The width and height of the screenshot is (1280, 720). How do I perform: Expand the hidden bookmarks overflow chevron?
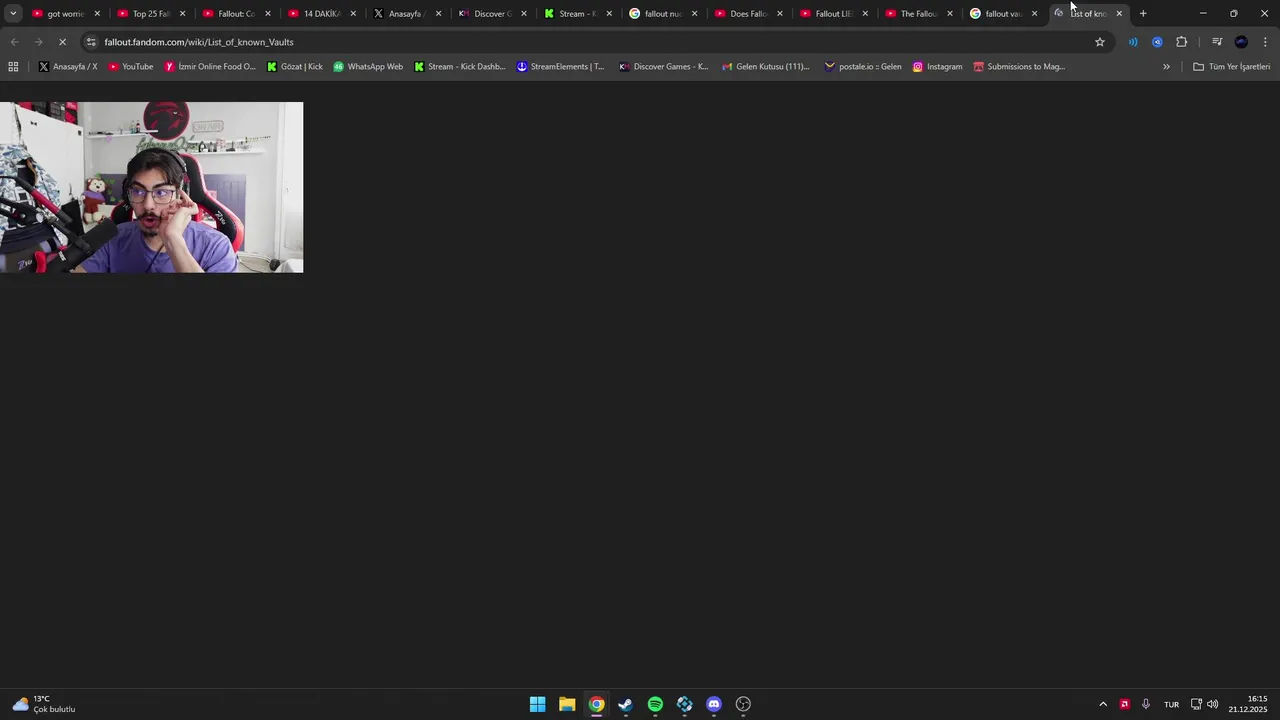(1166, 67)
